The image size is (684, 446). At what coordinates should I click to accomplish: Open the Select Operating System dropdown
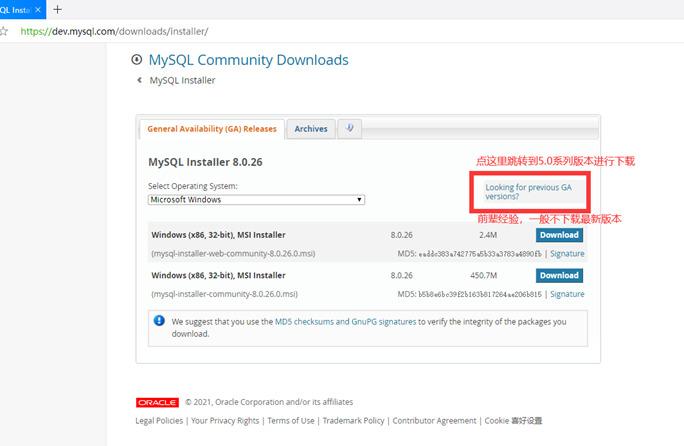(x=256, y=199)
